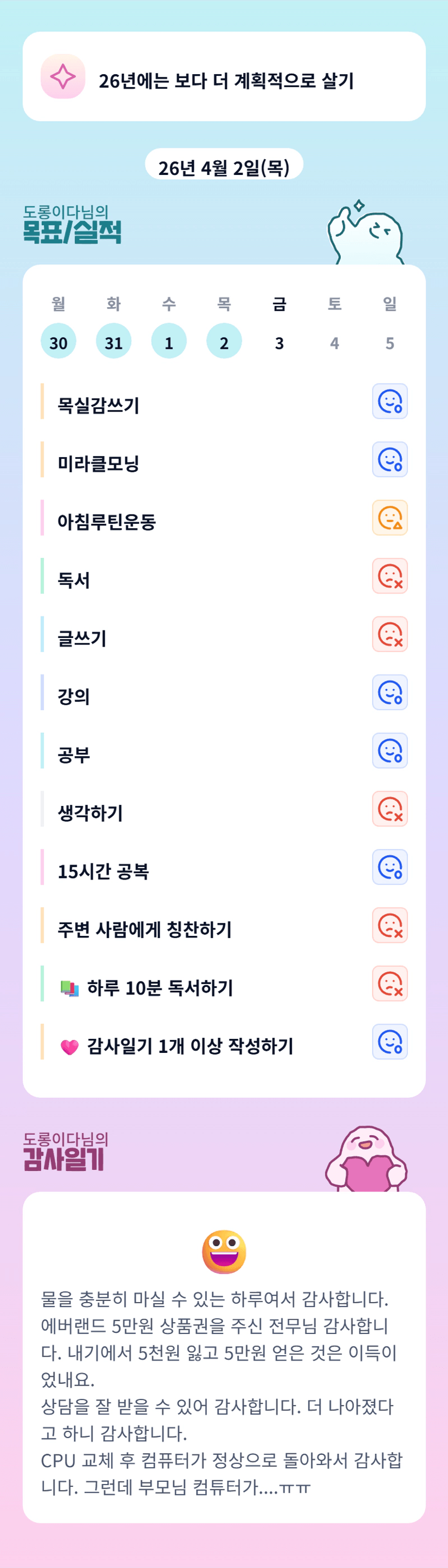The image size is (448, 1568).
Task: Click the 공부 goal row label
Action: click(74, 755)
